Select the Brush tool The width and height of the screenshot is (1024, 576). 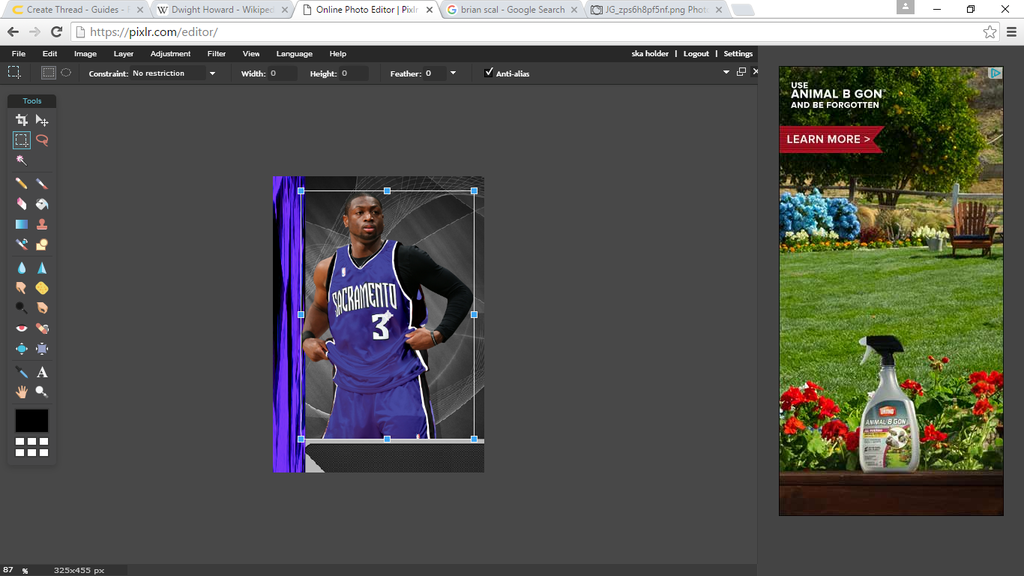click(x=42, y=184)
